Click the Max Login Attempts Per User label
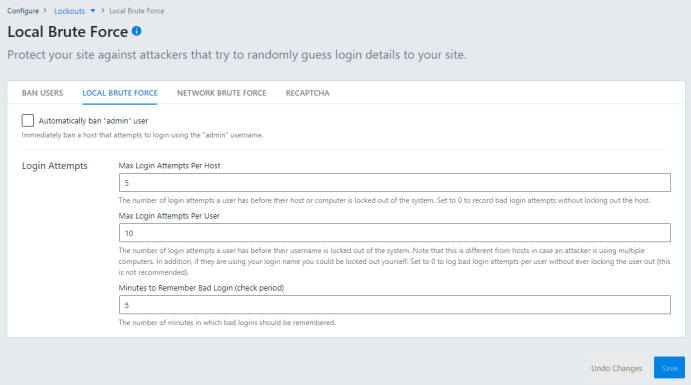Viewport: 691px width, 385px height. (169, 216)
